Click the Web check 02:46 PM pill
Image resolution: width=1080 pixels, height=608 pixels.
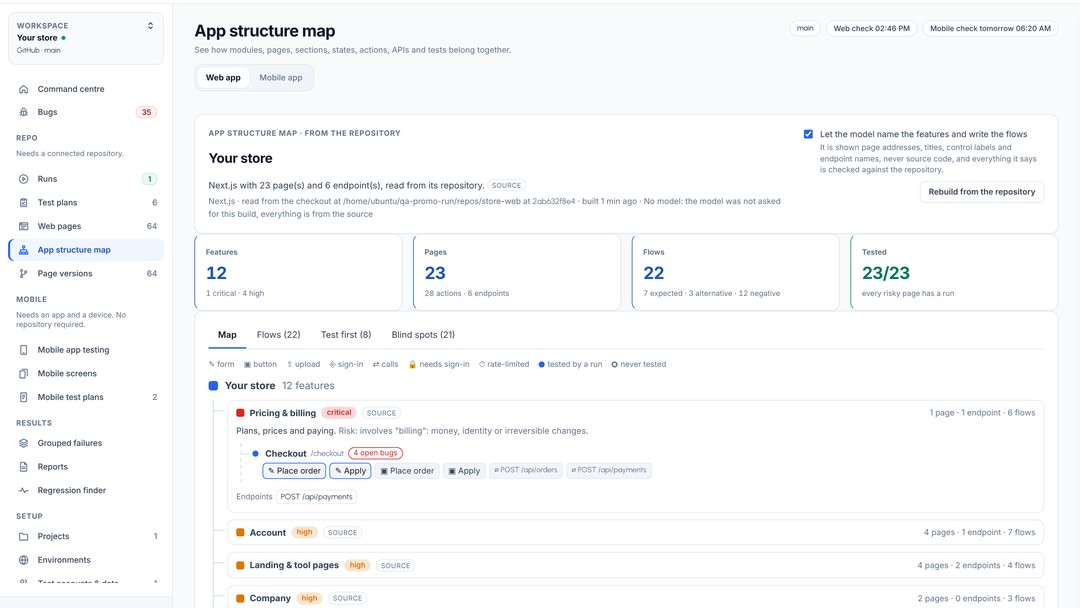(x=871, y=28)
